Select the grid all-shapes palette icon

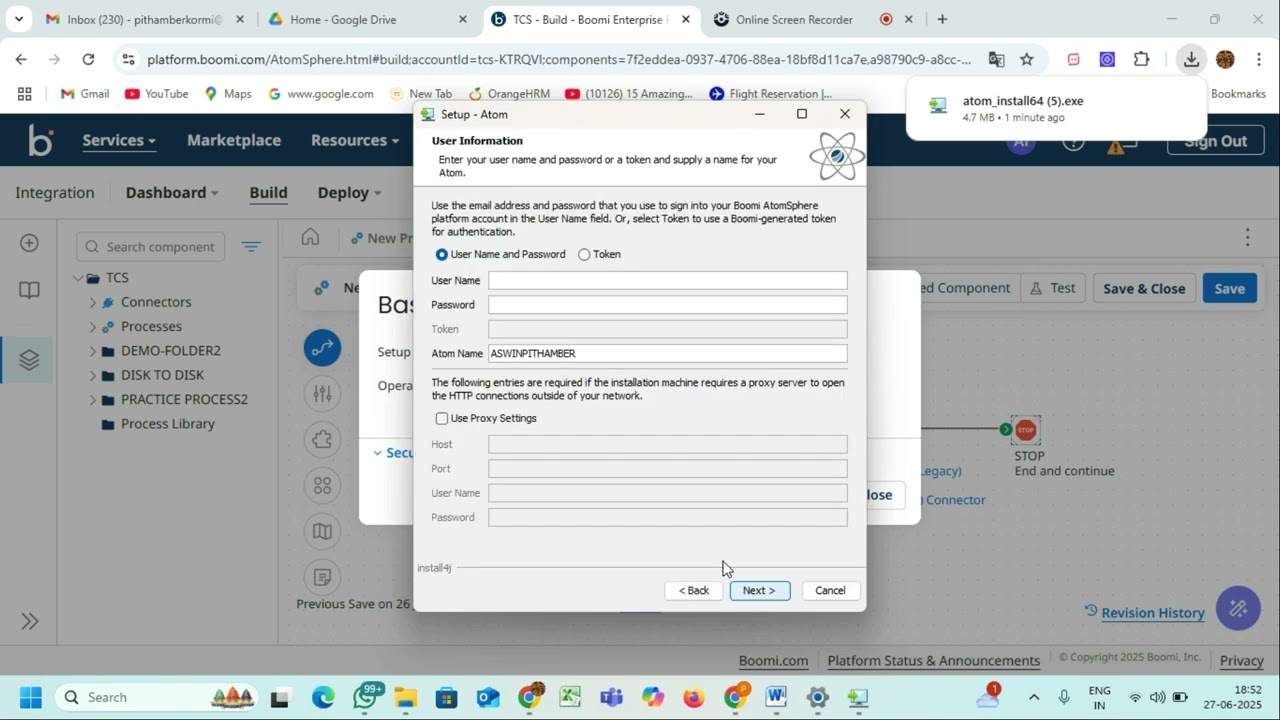(x=322, y=485)
